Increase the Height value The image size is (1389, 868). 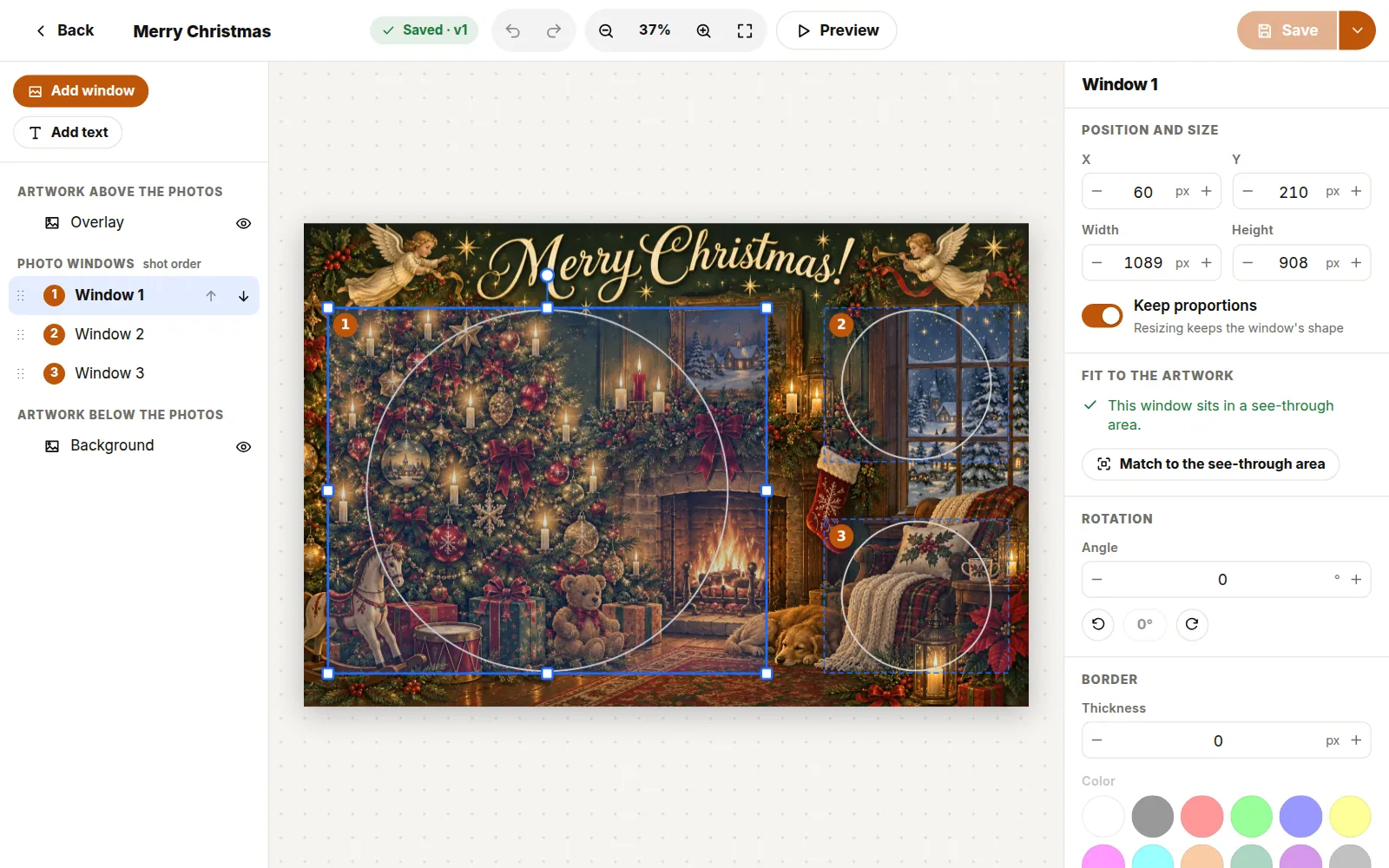coord(1356,263)
